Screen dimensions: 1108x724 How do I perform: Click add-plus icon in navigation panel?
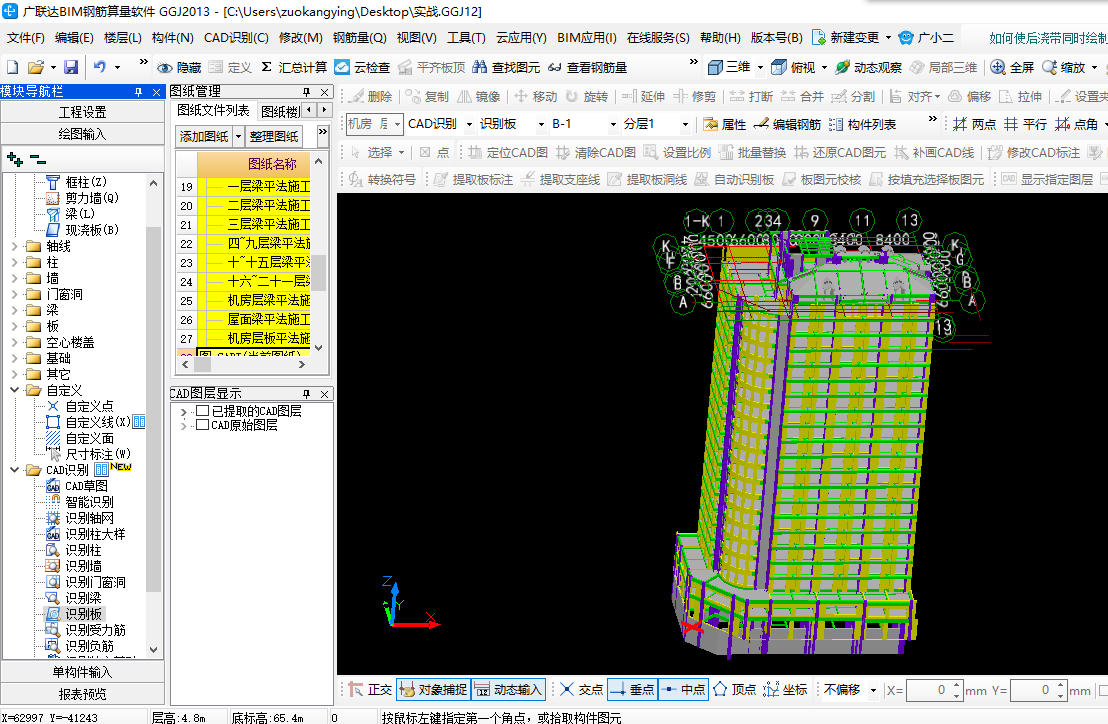pyautogui.click(x=14, y=160)
